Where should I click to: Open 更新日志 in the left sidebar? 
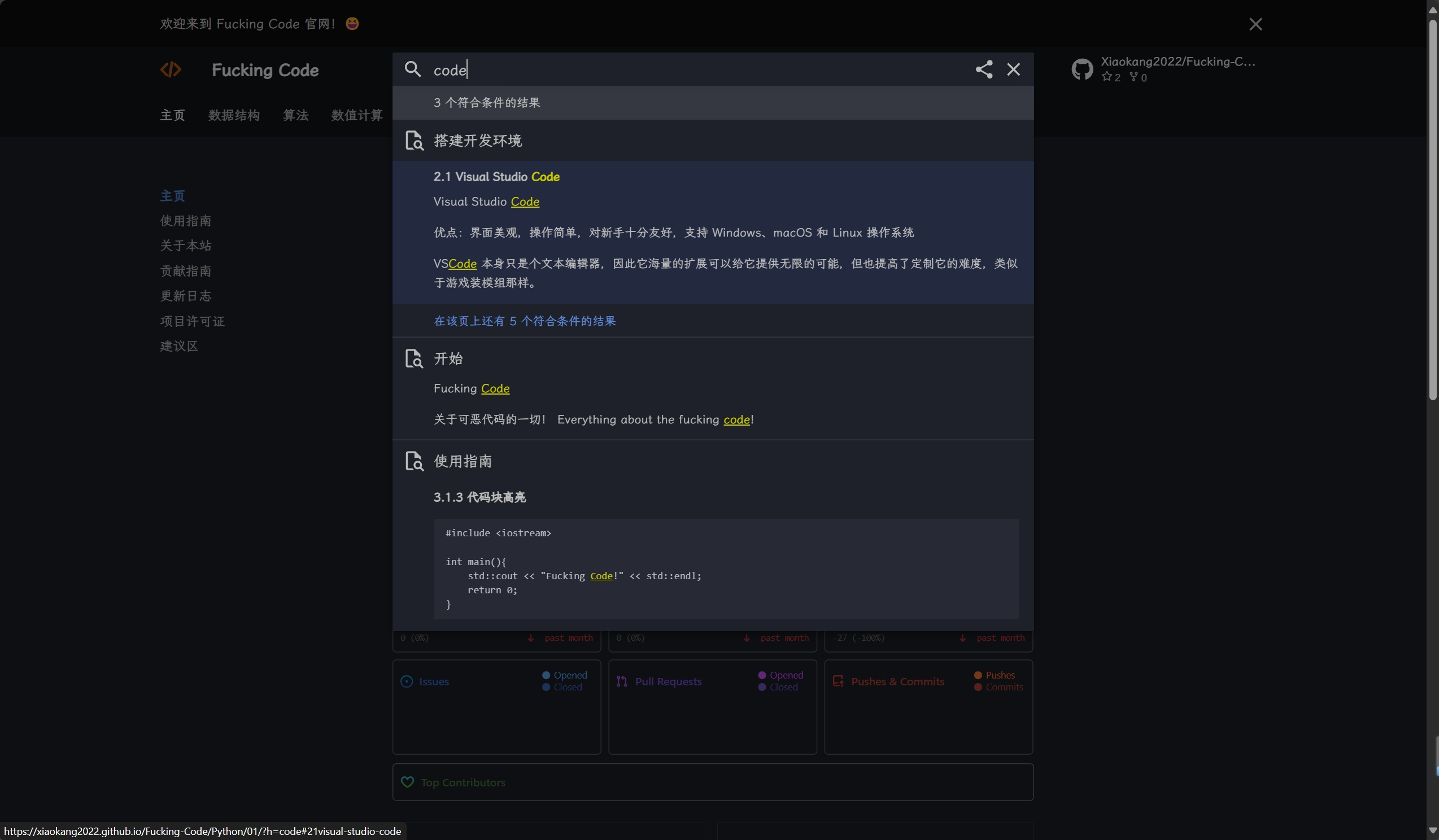[186, 296]
